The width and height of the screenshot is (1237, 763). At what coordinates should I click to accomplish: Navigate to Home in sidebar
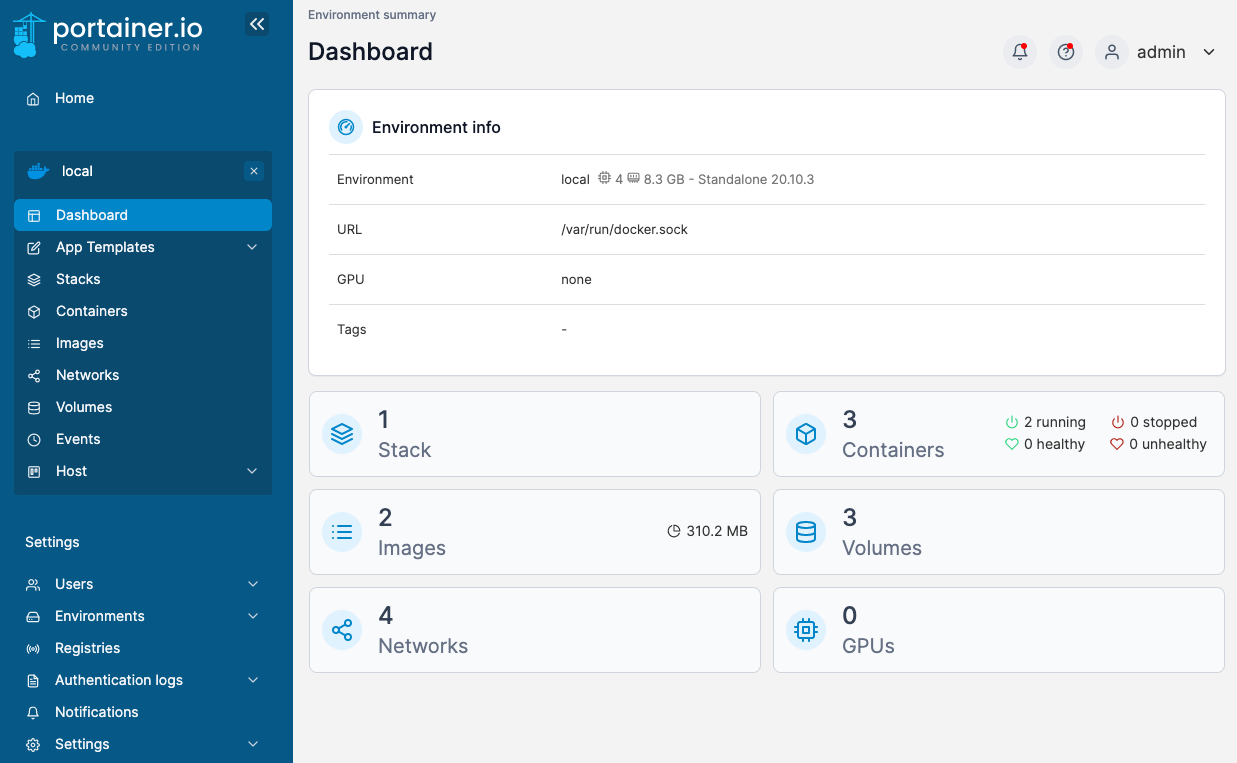click(x=74, y=98)
